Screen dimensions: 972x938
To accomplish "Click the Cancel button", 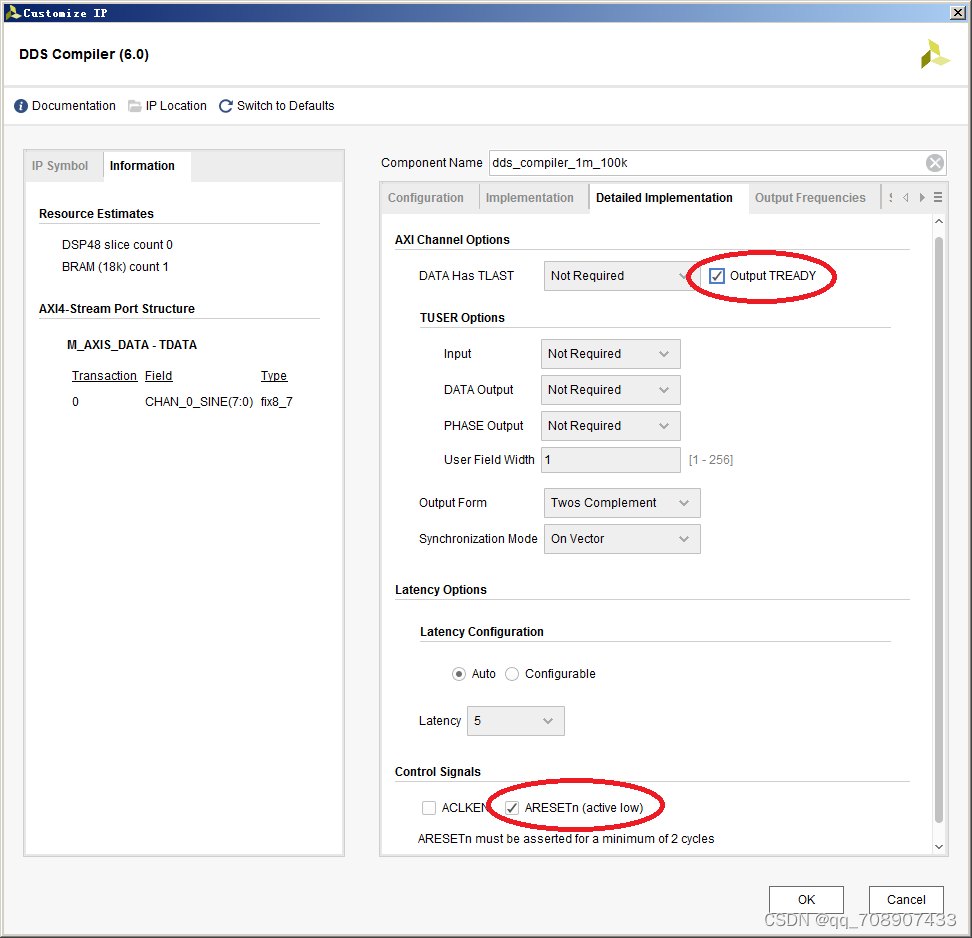I will click(x=906, y=900).
